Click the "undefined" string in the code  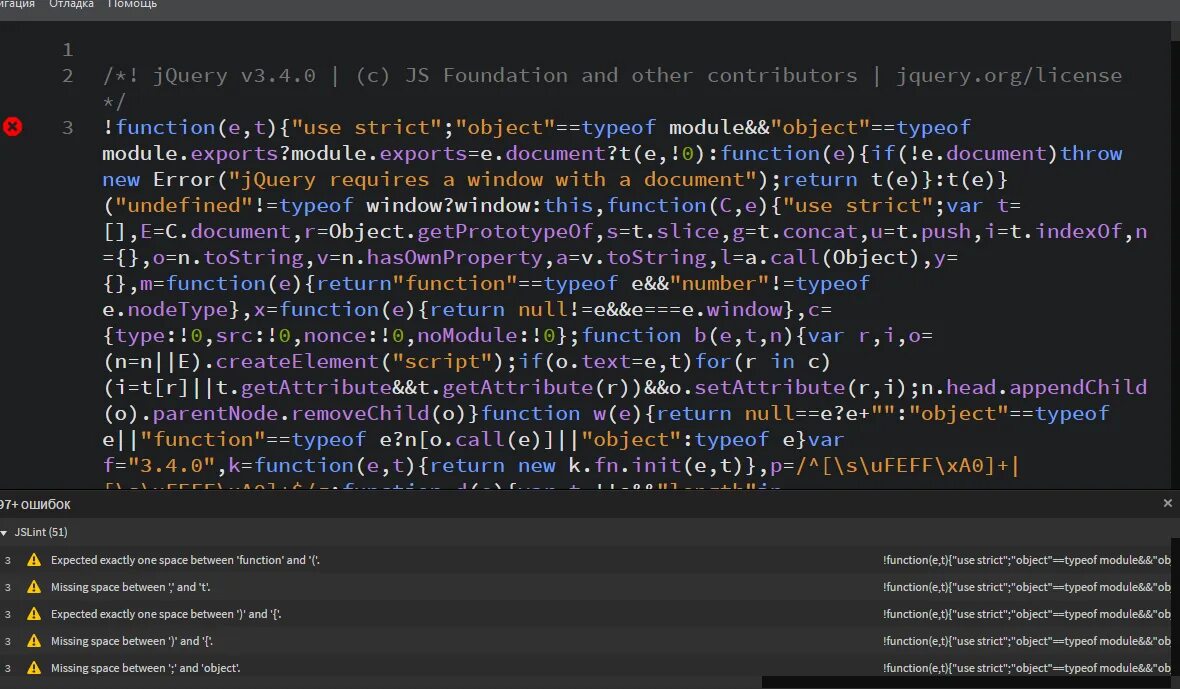(x=184, y=205)
